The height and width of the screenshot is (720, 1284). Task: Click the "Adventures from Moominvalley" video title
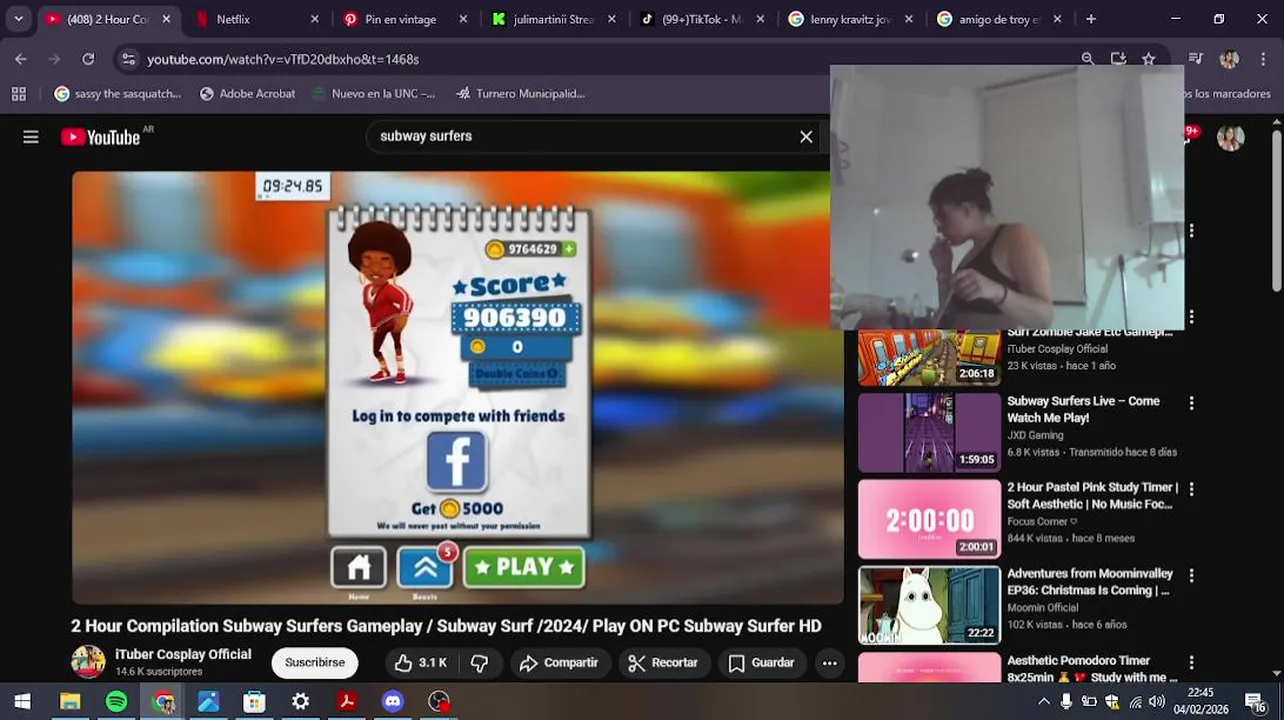pyautogui.click(x=1090, y=582)
